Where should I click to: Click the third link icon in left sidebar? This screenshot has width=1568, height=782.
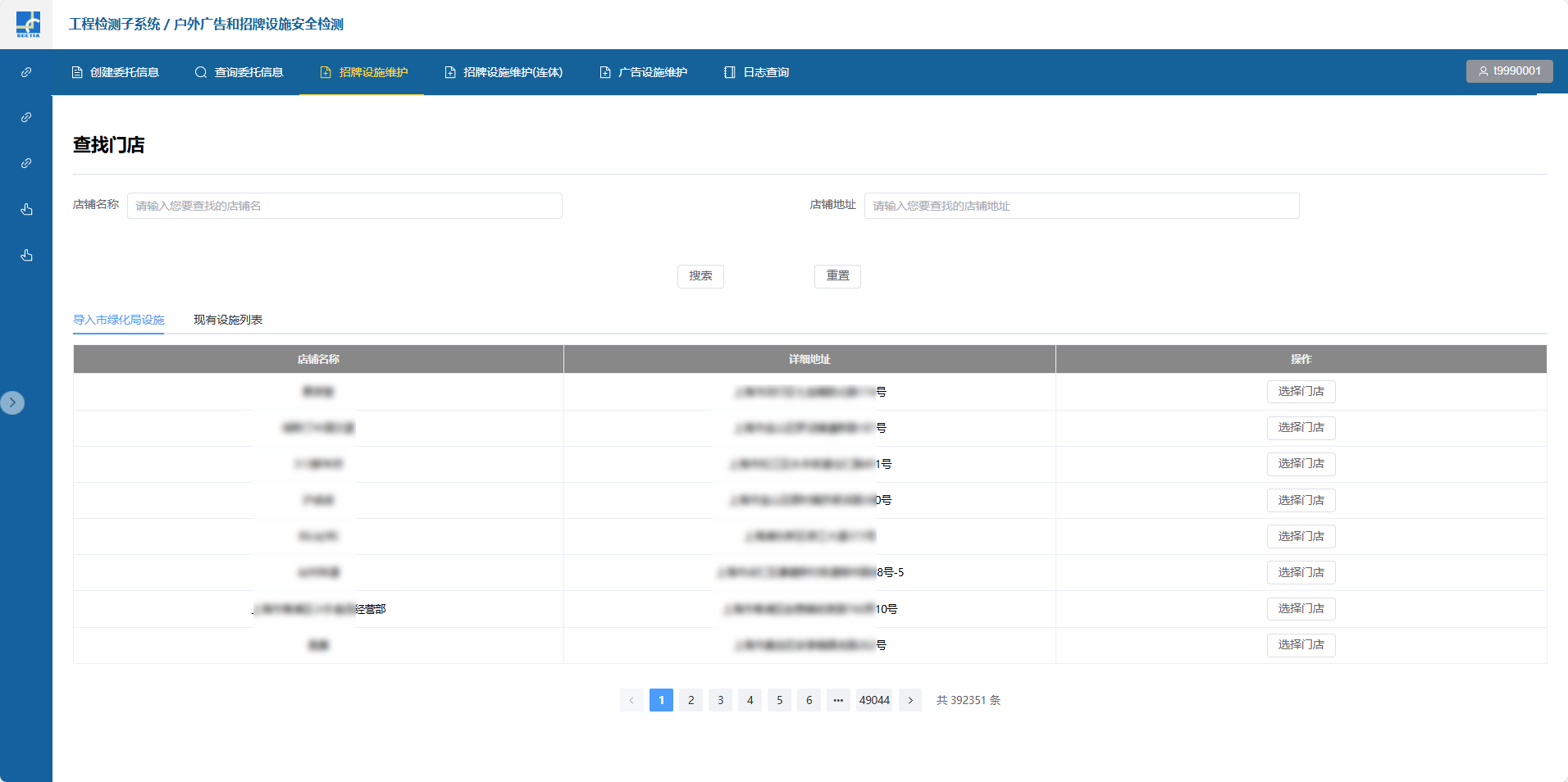pos(26,163)
